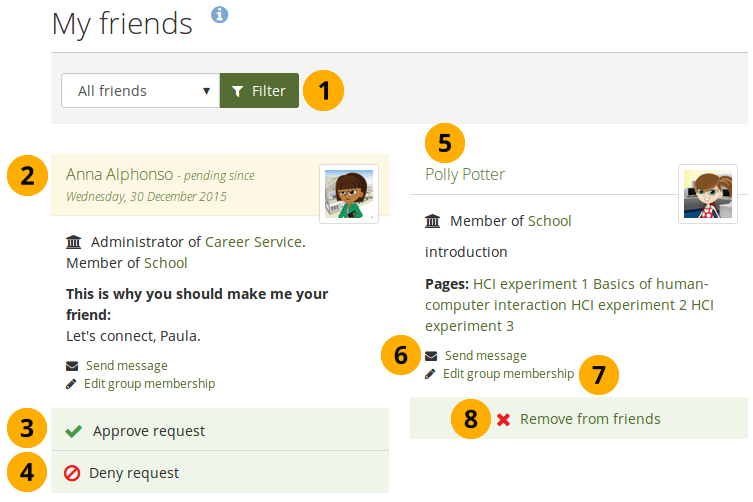Click the pencil icon in Anna's card
Viewport: 753px width, 502px height.
pyautogui.click(x=72, y=384)
